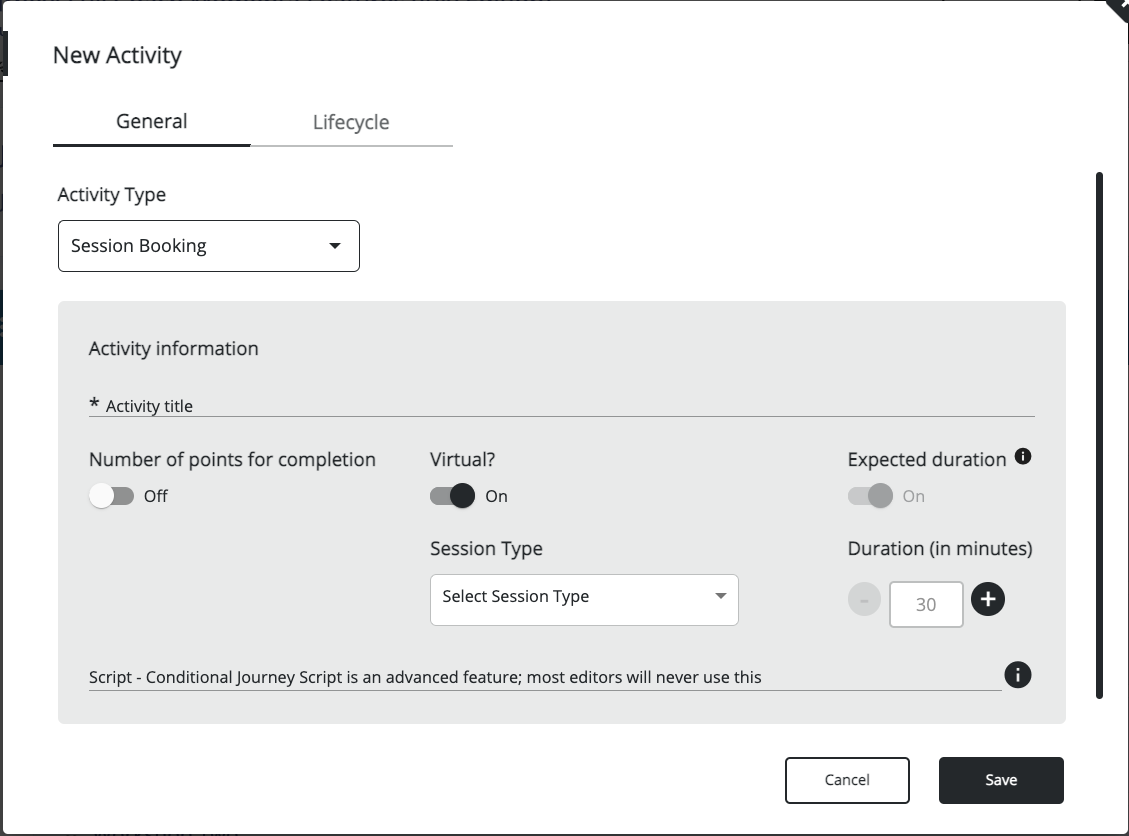Switch to the General tab
Screen dimensions: 1129x836
tap(151, 122)
